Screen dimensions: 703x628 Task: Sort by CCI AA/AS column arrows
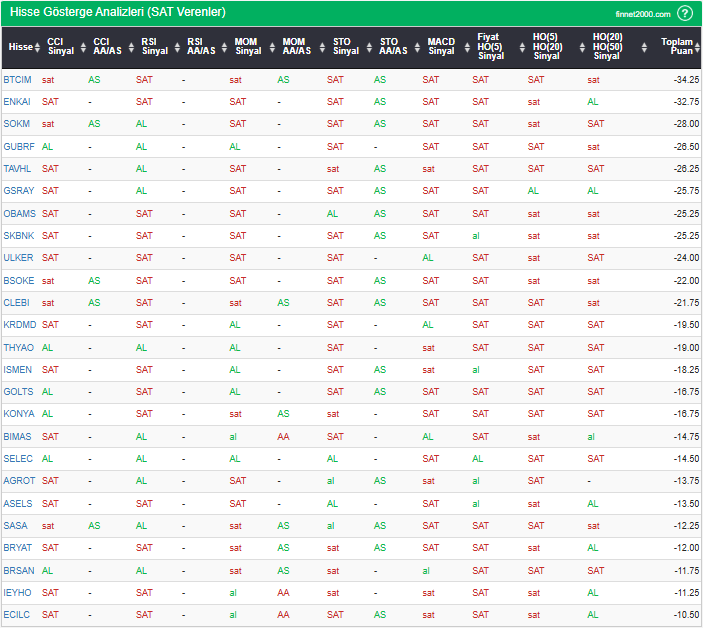point(131,47)
